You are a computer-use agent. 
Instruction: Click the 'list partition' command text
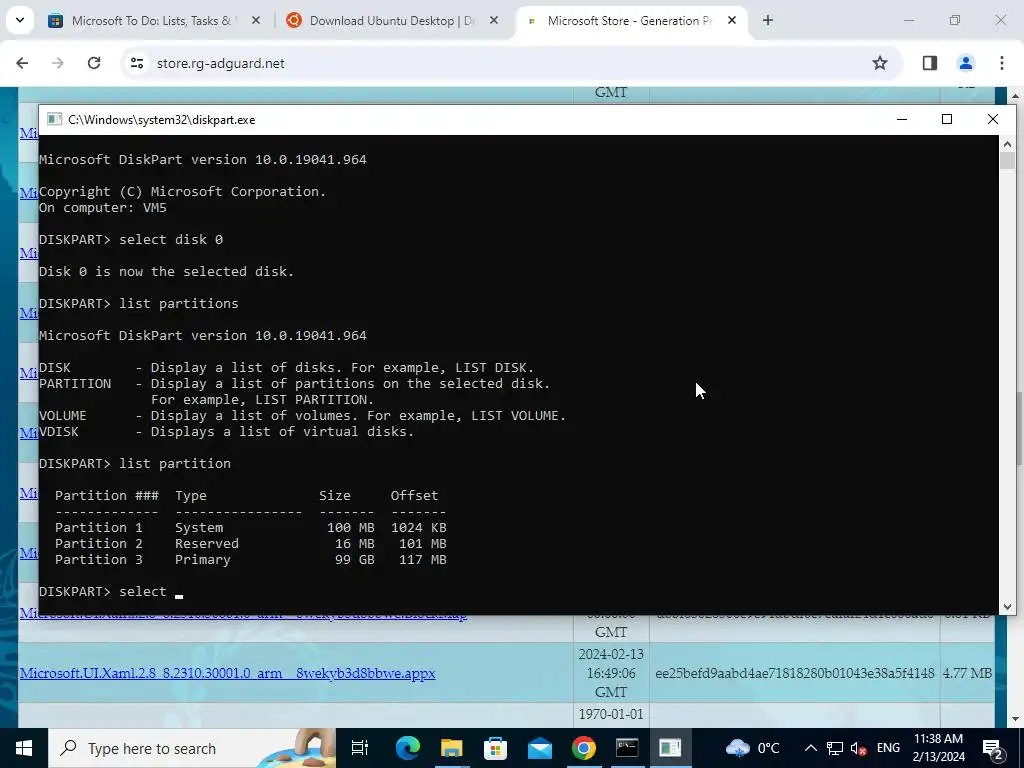175,464
